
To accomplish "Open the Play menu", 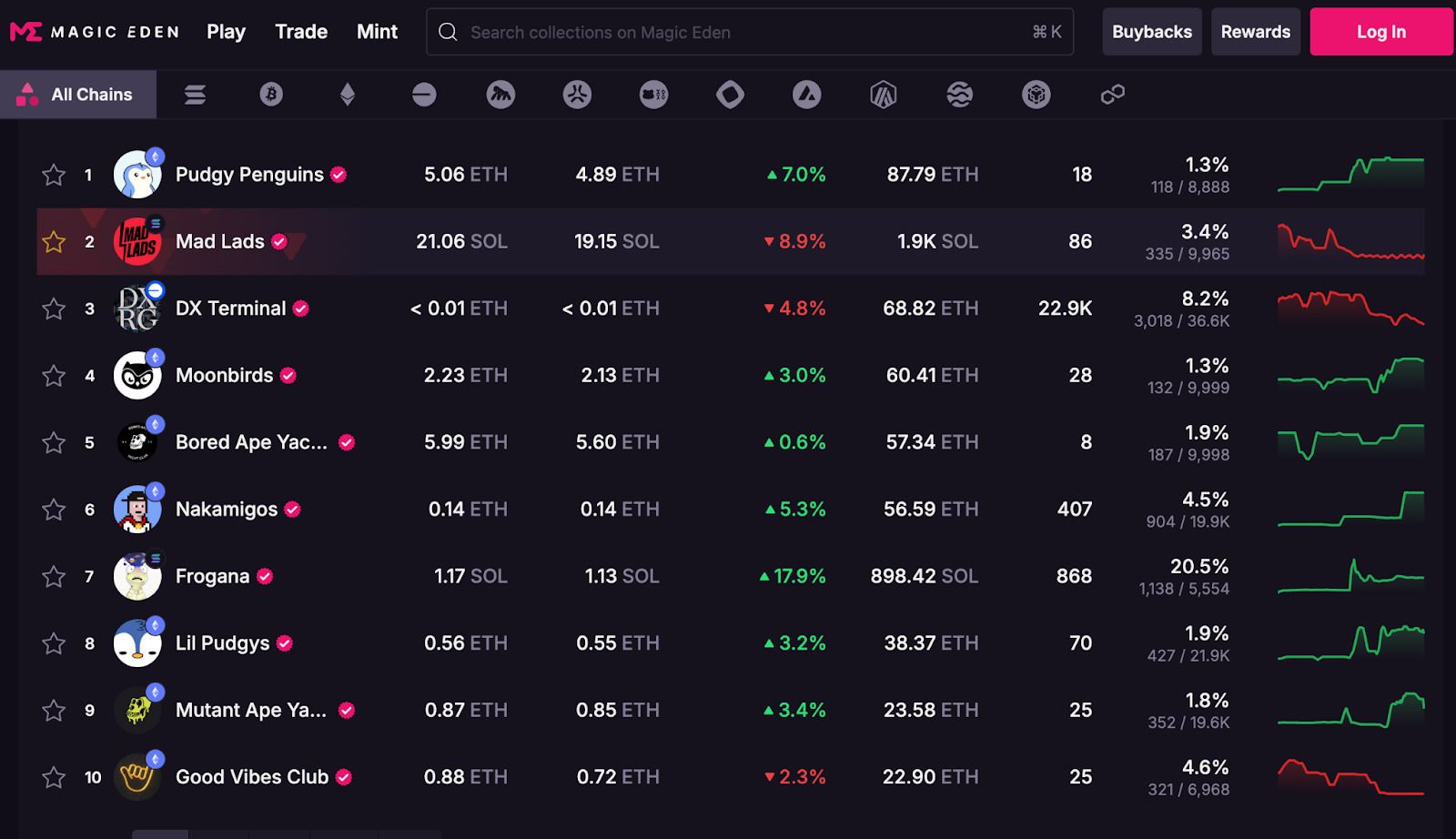I will pyautogui.click(x=226, y=32).
